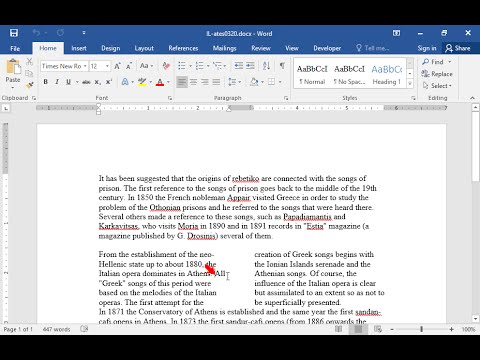Open numbering list dropdown

tap(209, 66)
